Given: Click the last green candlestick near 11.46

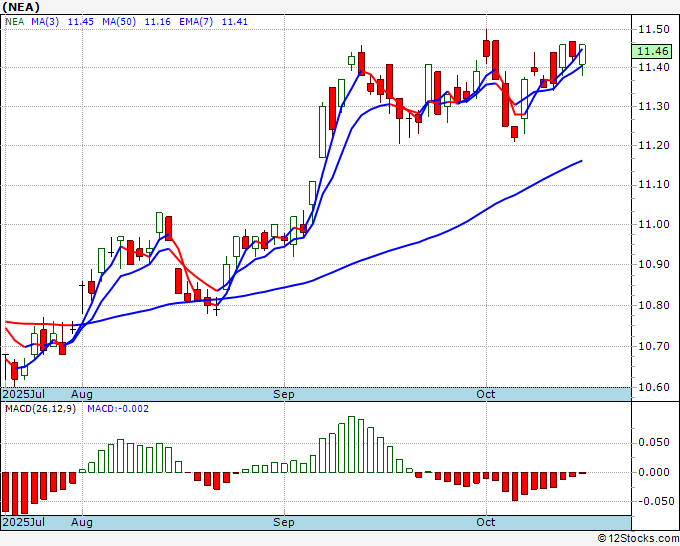Looking at the screenshot, I should point(582,55).
